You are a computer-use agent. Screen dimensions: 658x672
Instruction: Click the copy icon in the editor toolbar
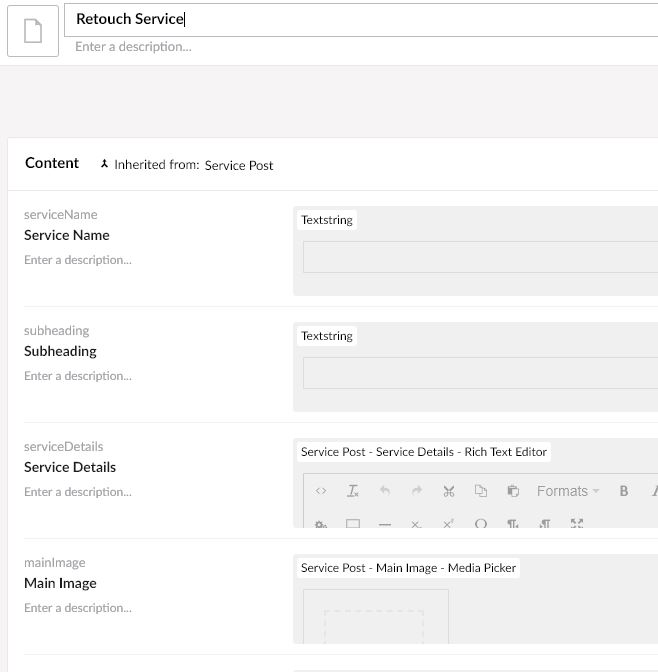481,491
